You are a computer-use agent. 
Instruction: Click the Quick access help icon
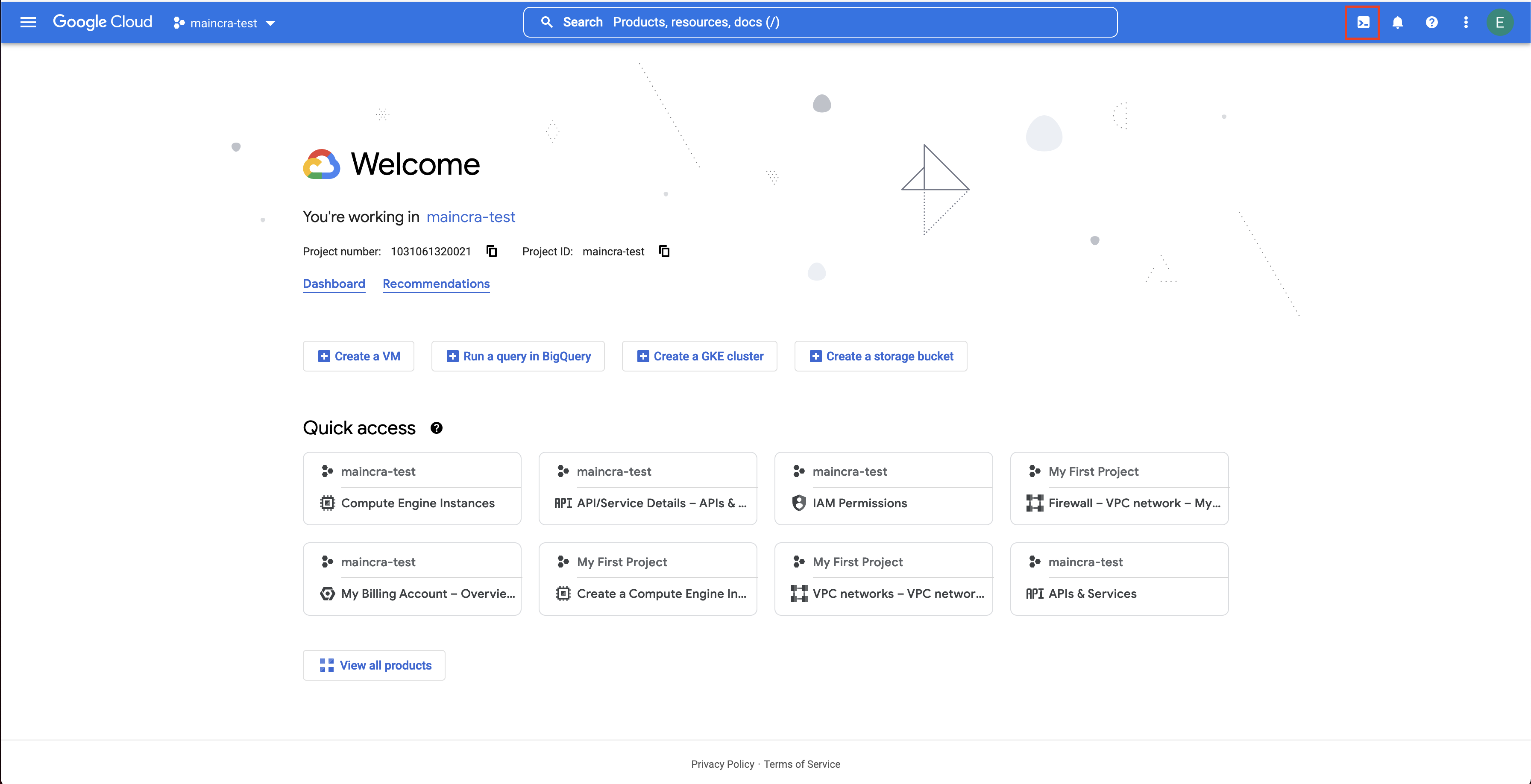[x=436, y=428]
